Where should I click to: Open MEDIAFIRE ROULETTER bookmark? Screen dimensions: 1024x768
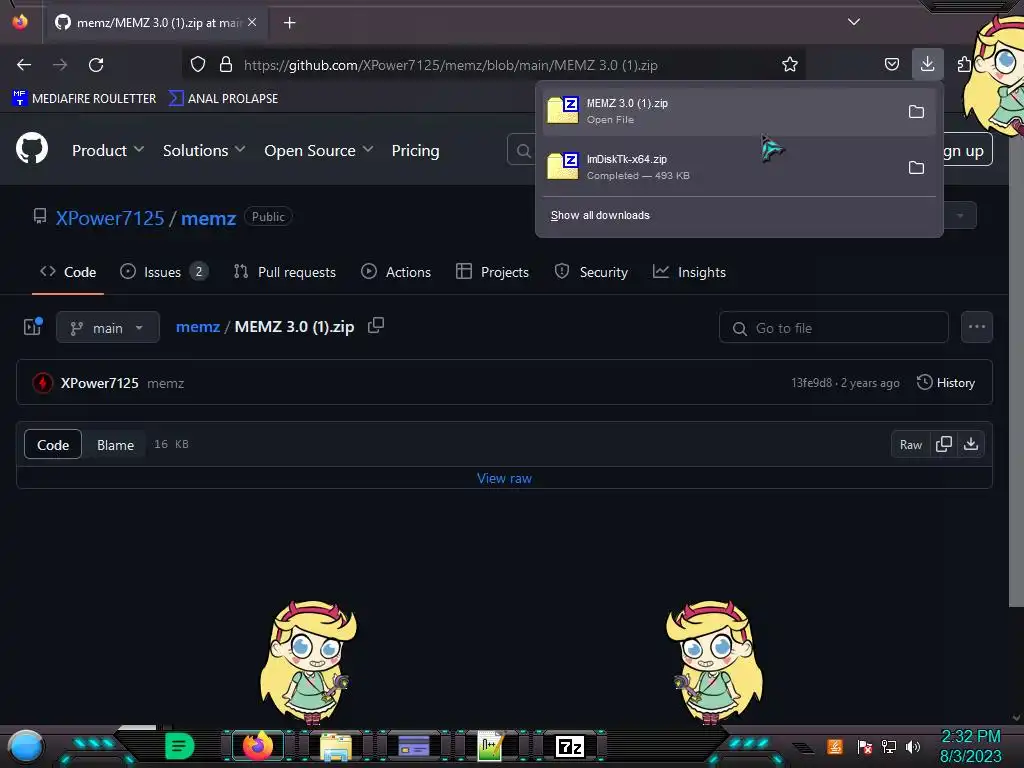[84, 99]
